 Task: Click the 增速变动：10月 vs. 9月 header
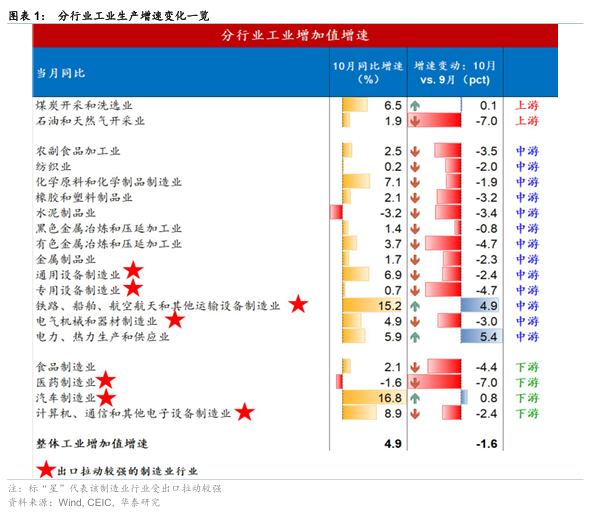click(455, 73)
